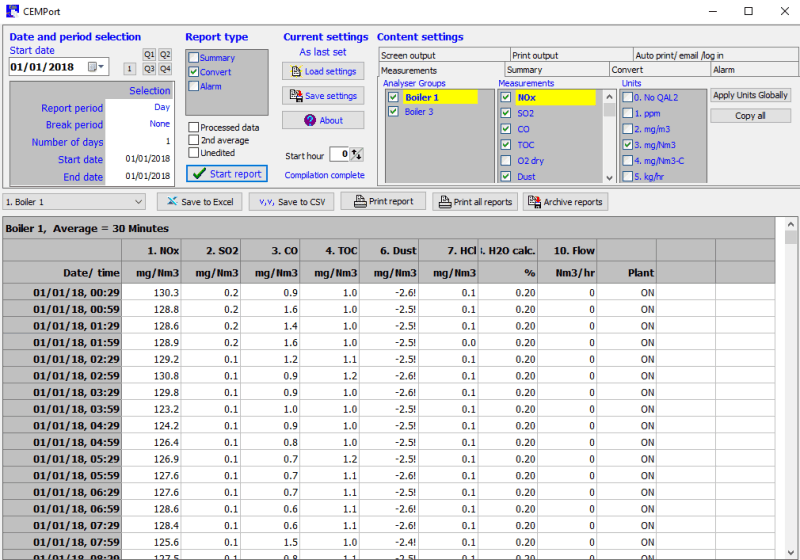This screenshot has height=560, width=800.
Task: Enable the Summary report type checkbox
Action: pyautogui.click(x=194, y=58)
